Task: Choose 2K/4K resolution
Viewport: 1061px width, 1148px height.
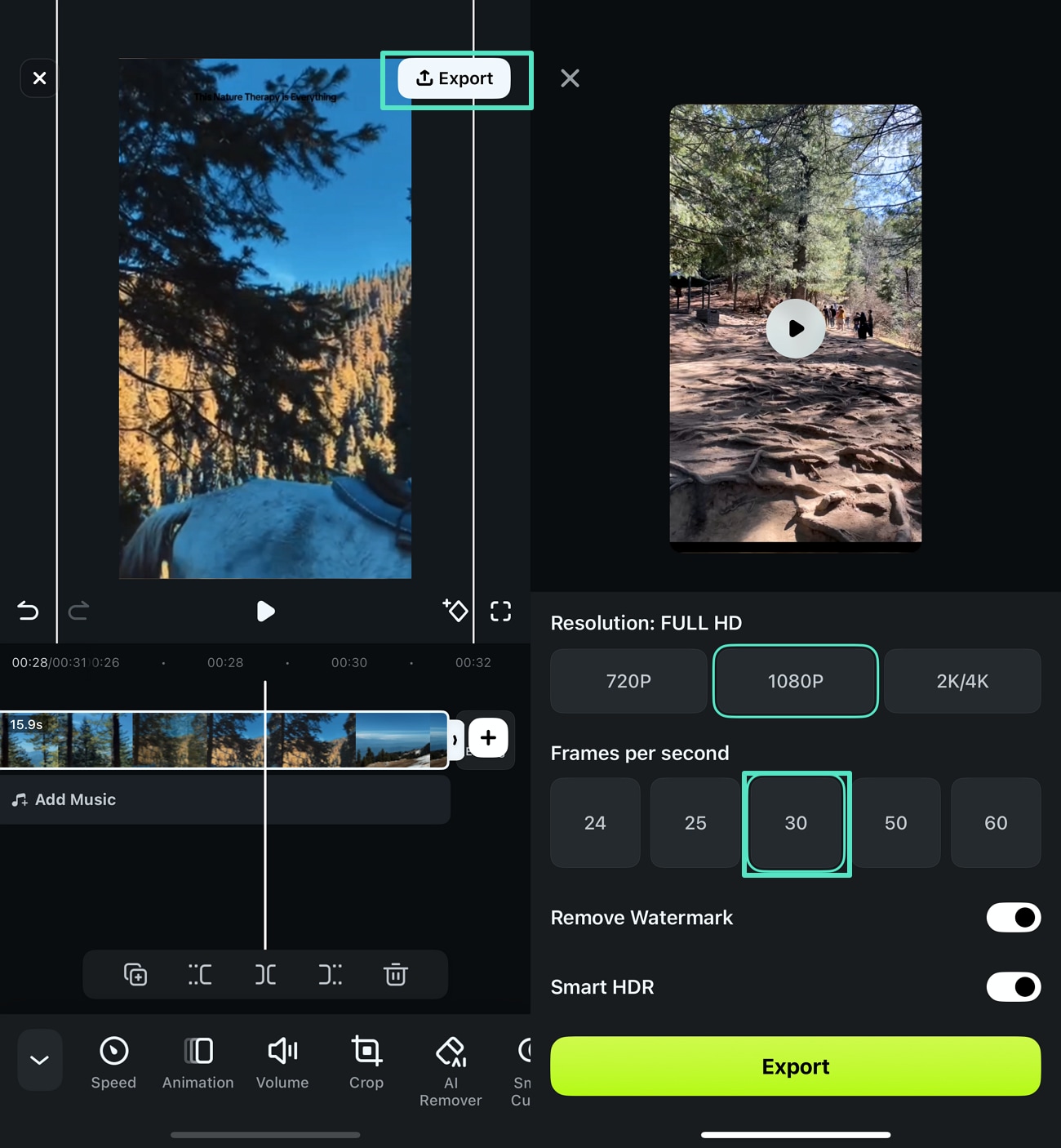Action: (962, 681)
